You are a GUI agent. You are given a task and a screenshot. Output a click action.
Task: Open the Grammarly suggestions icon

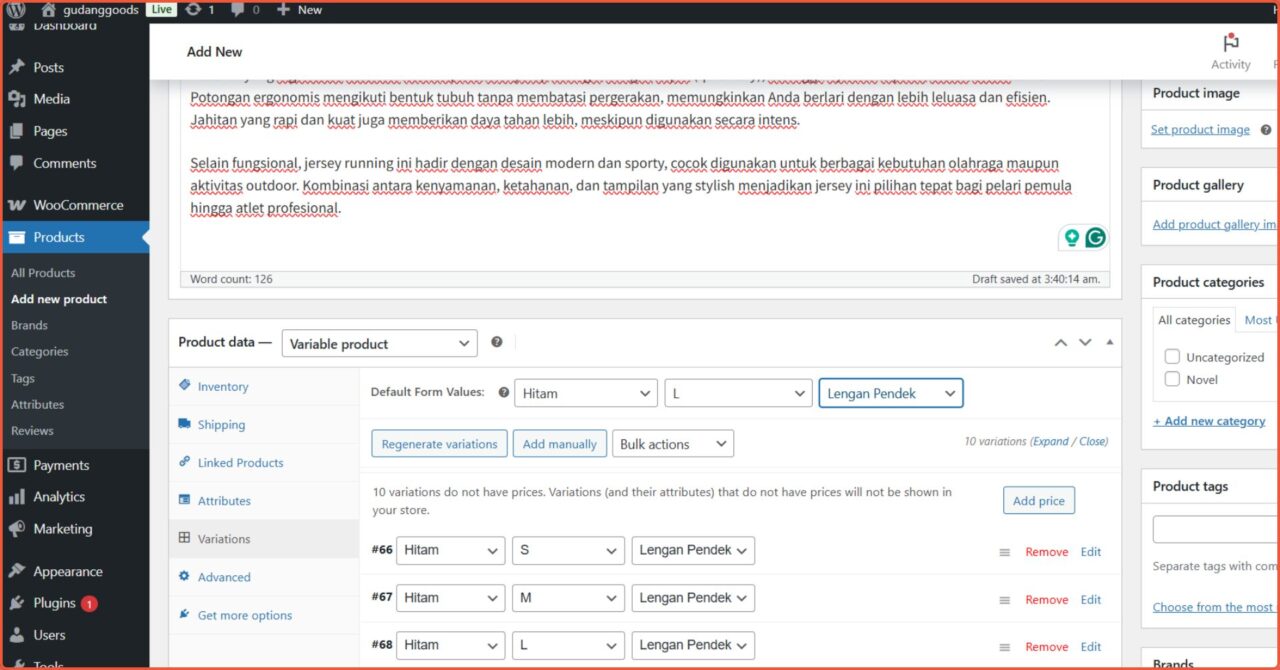(1096, 237)
